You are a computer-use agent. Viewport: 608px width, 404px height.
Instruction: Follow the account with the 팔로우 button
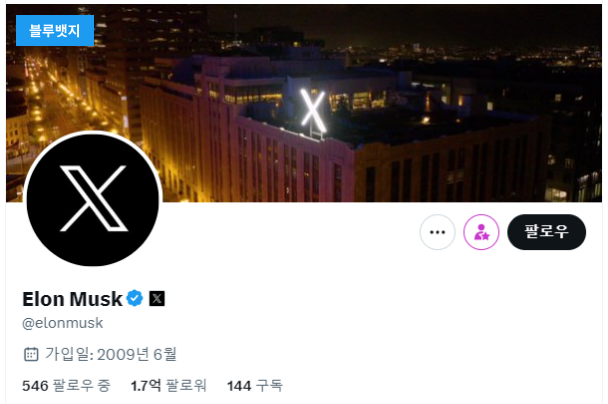click(546, 232)
